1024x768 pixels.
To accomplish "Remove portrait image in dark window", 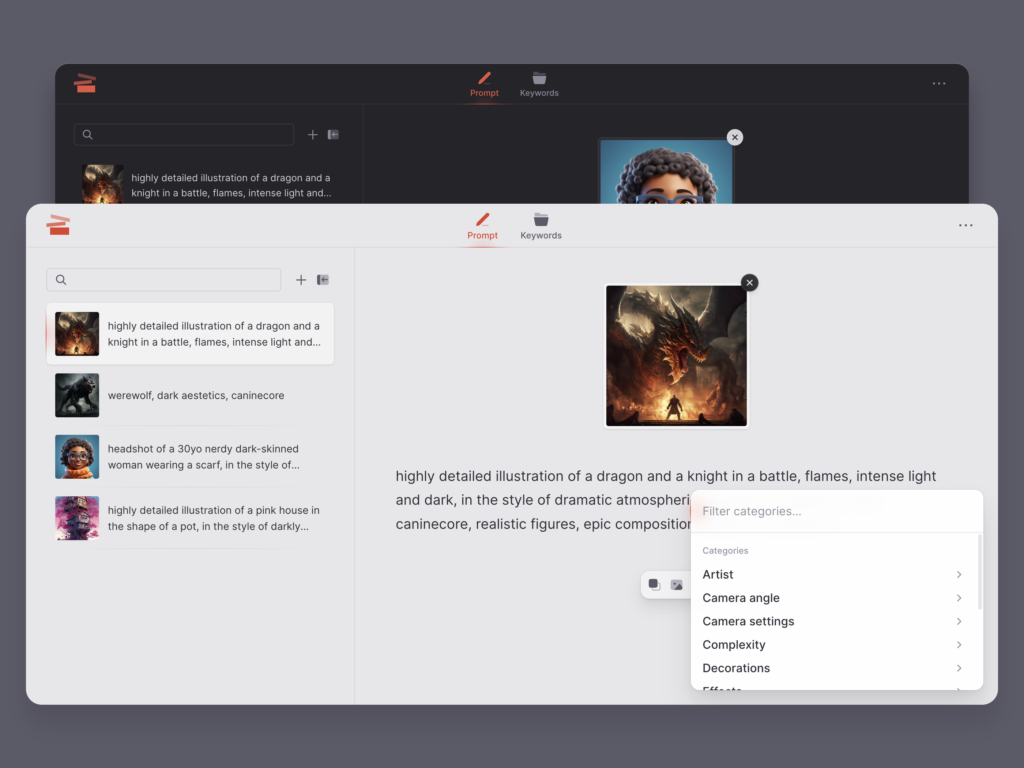I will pos(735,137).
